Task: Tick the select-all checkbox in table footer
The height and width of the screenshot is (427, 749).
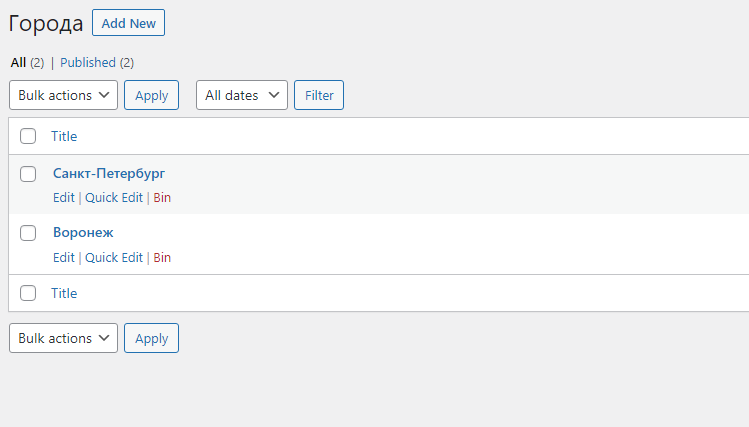Action: click(x=28, y=293)
